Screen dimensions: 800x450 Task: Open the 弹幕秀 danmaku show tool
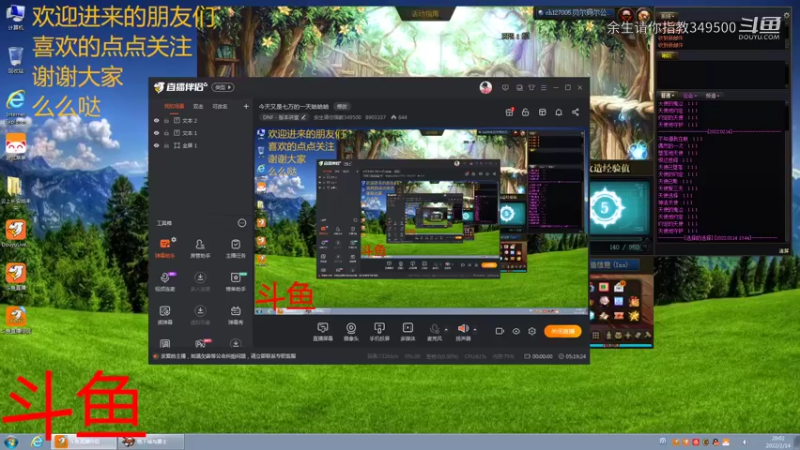235,315
